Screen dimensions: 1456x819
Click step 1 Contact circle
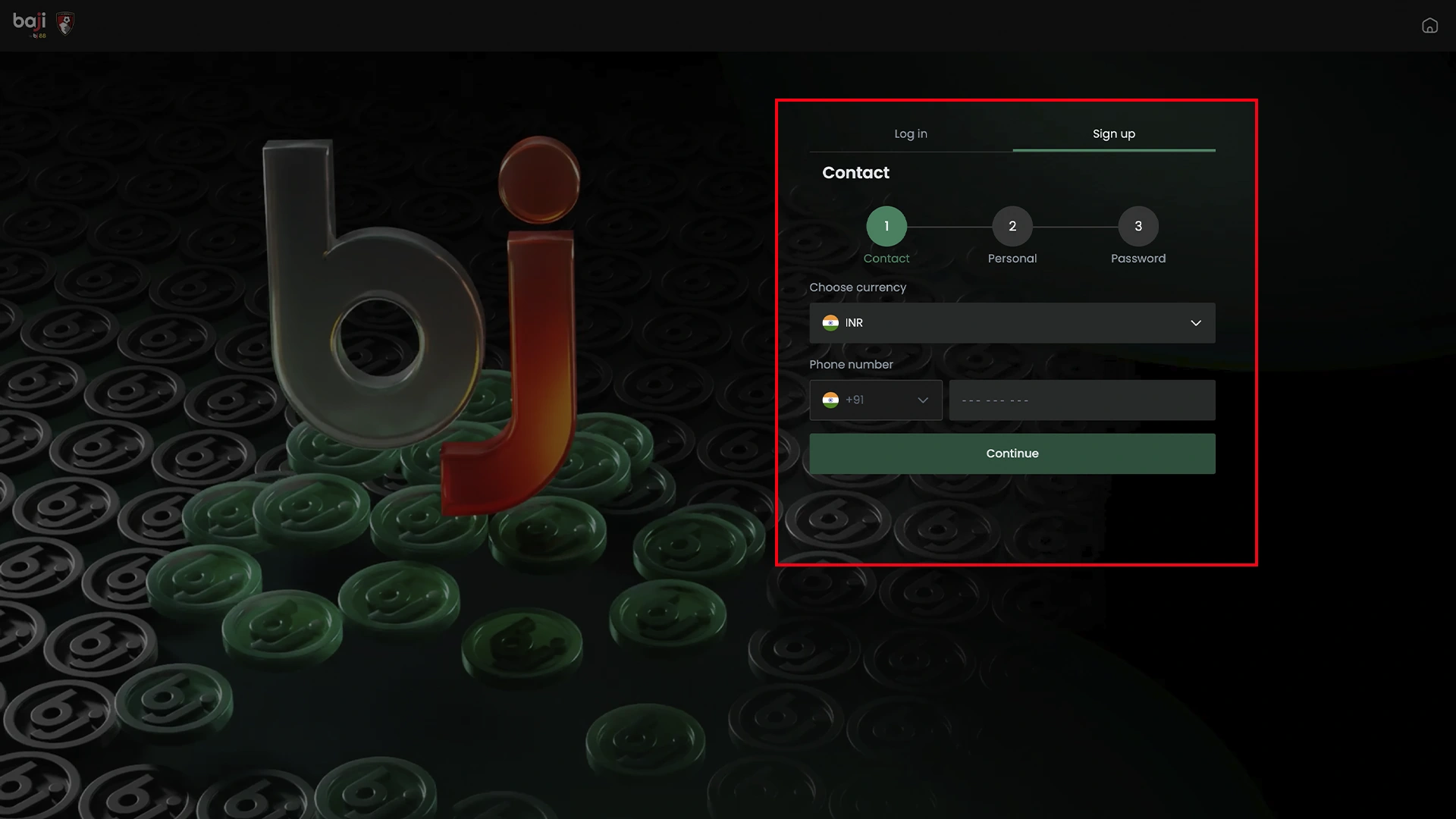(x=886, y=226)
